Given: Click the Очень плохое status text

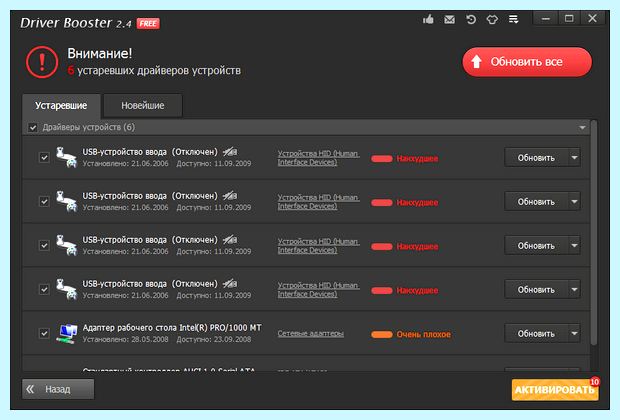Looking at the screenshot, I should click(423, 334).
